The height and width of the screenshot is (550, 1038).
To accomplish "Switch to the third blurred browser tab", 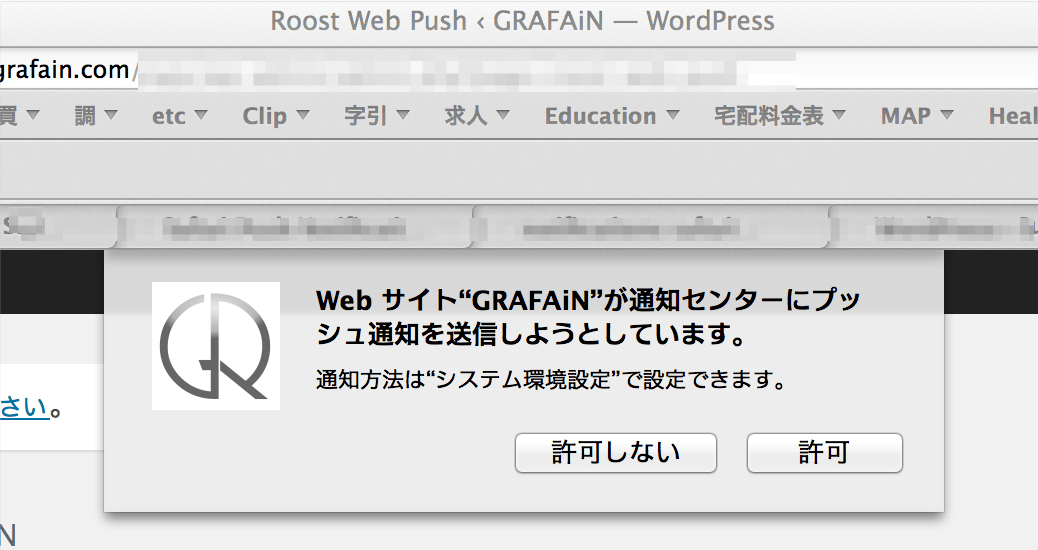I will [x=650, y=227].
